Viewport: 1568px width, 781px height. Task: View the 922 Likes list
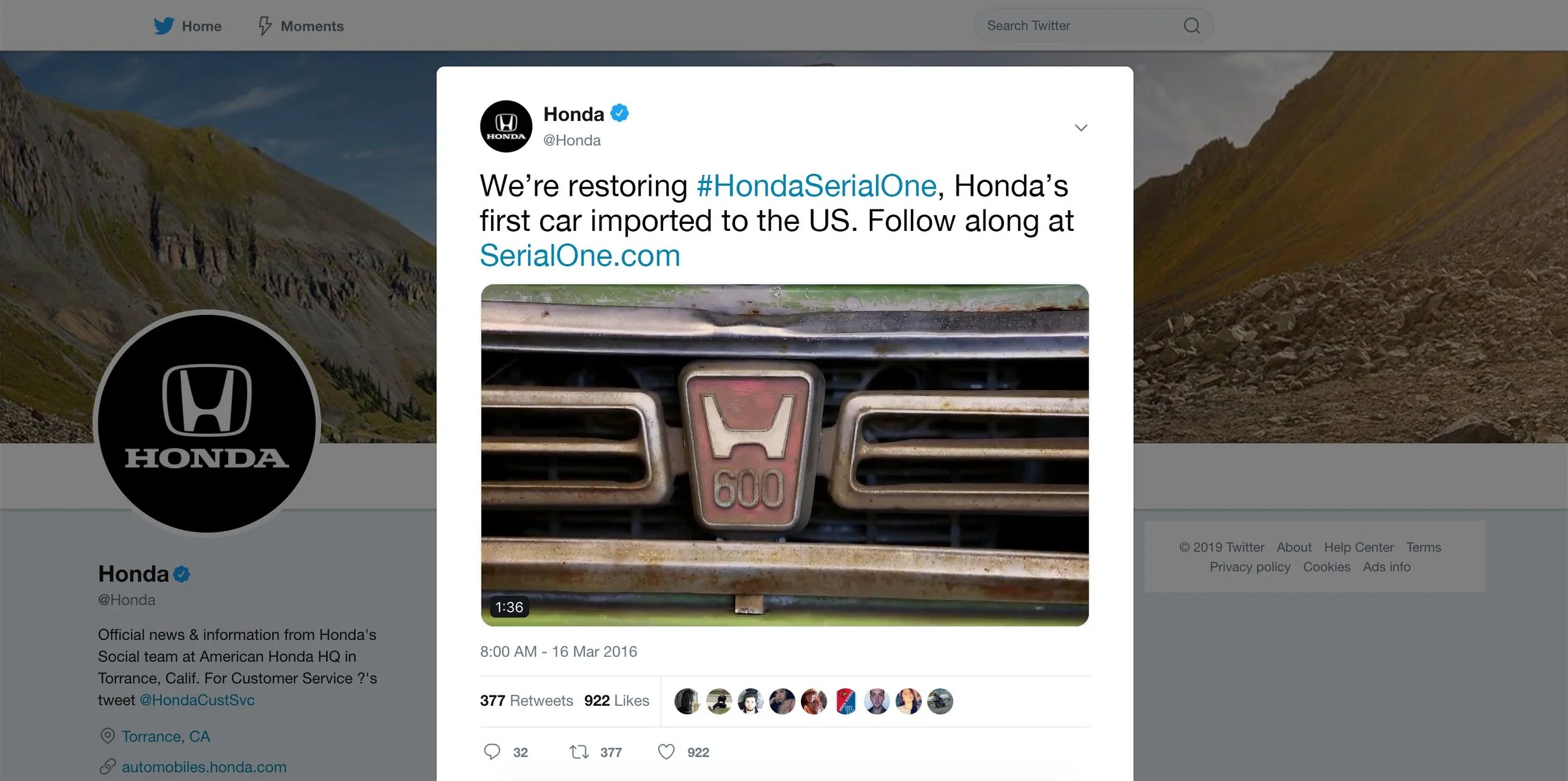click(617, 701)
